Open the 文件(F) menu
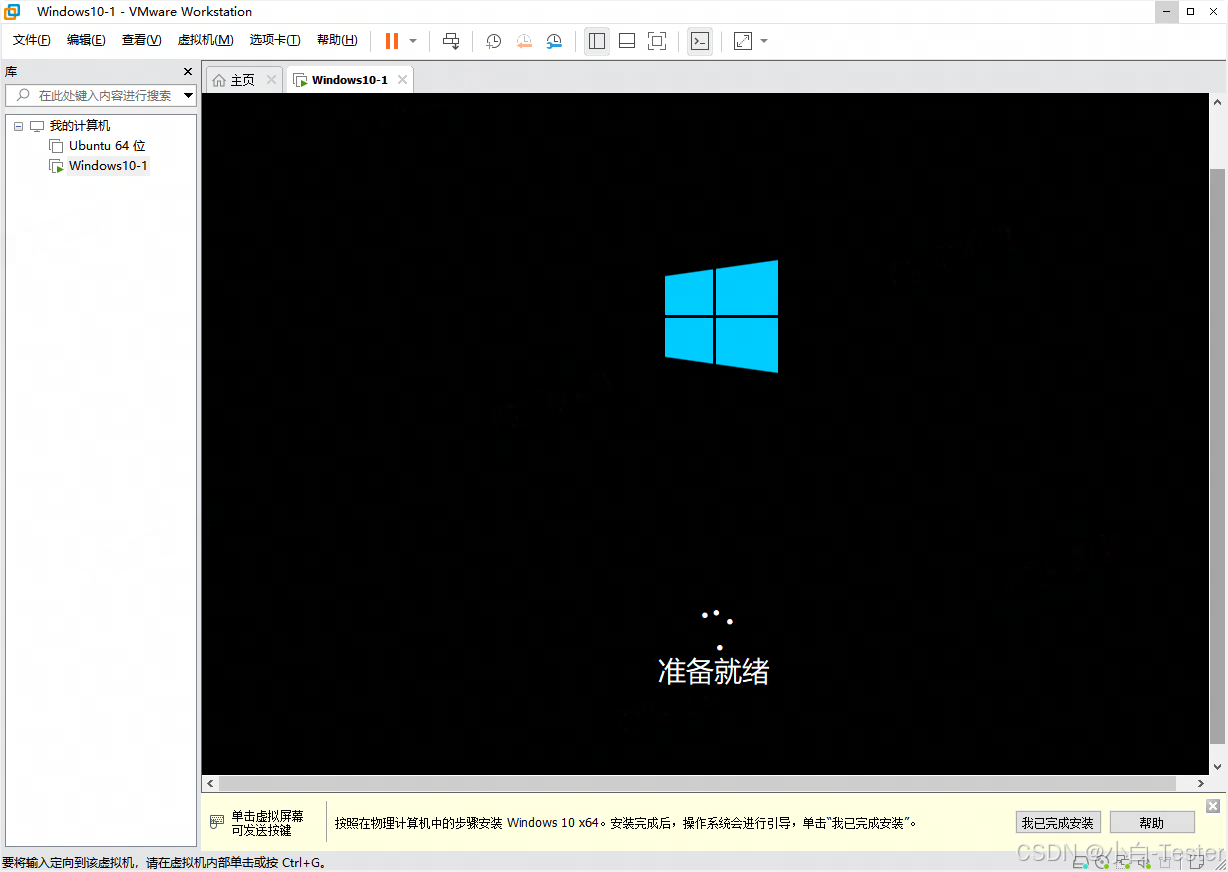The height and width of the screenshot is (872, 1228). click(32, 40)
